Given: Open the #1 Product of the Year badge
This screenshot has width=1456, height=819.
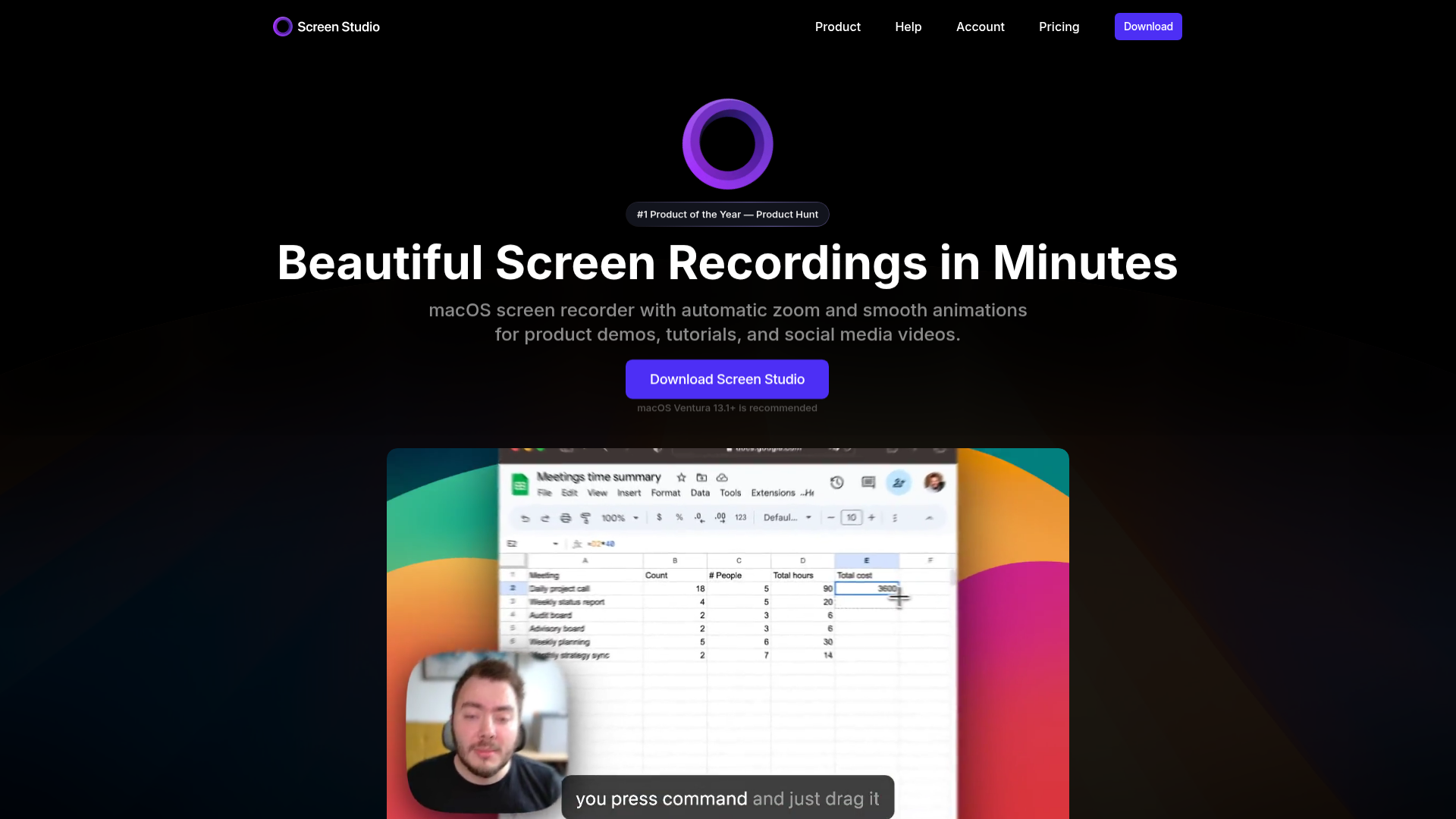Looking at the screenshot, I should click(x=727, y=215).
